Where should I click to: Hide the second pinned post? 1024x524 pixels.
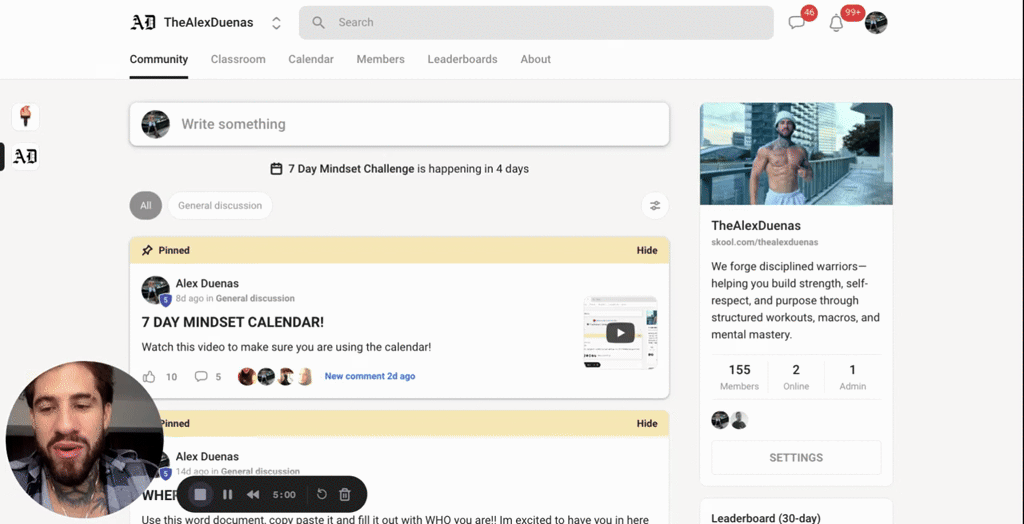(647, 423)
